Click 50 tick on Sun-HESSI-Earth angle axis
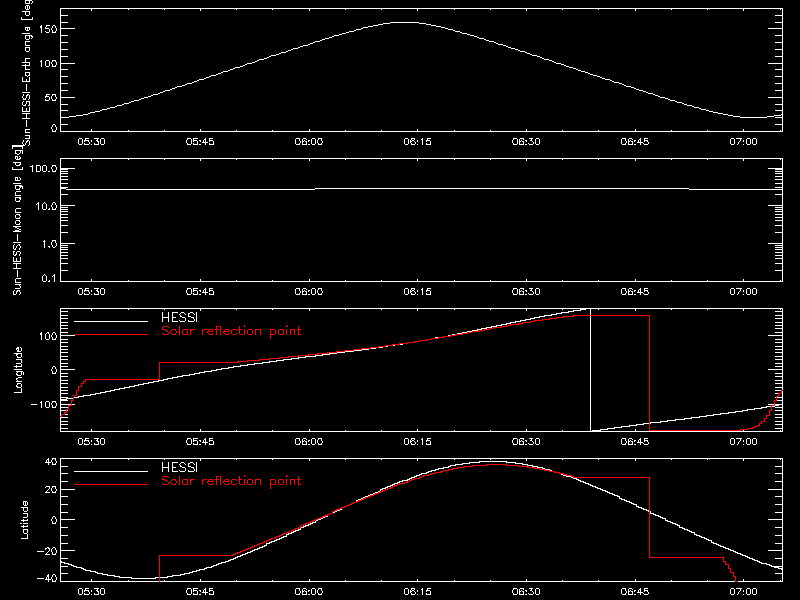This screenshot has height=600, width=800. click(x=51, y=97)
